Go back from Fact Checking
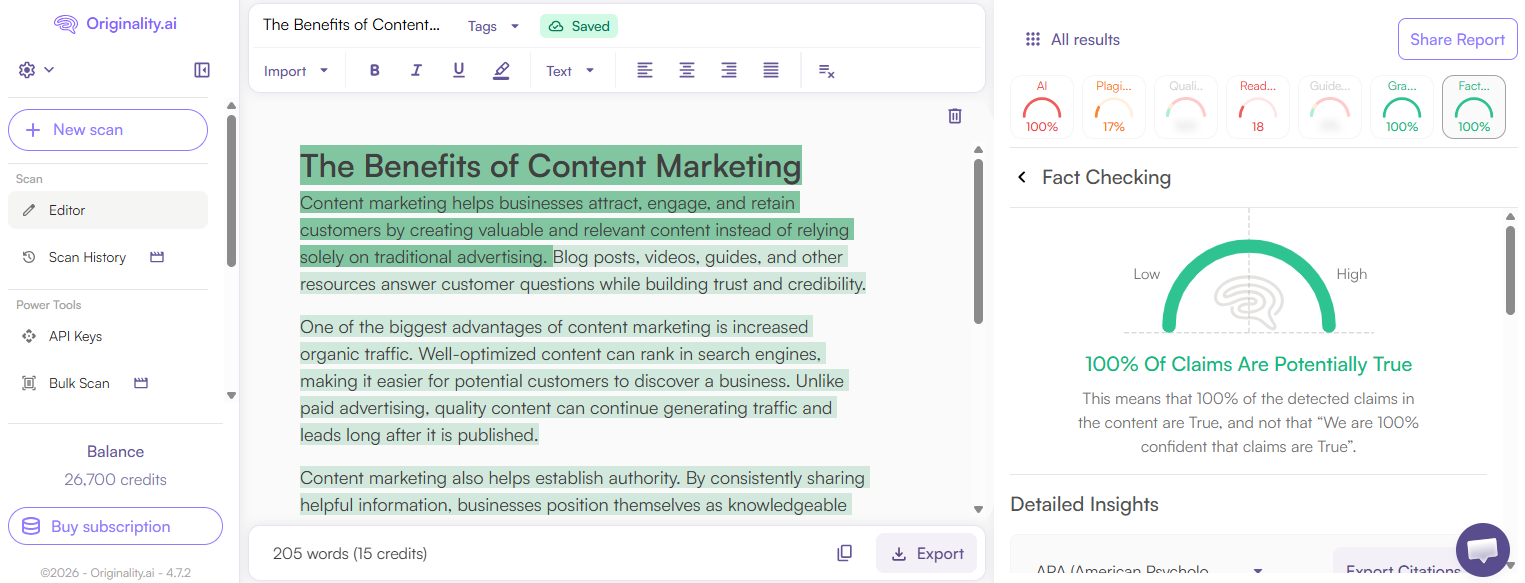This screenshot has width=1525, height=583. click(x=1022, y=177)
